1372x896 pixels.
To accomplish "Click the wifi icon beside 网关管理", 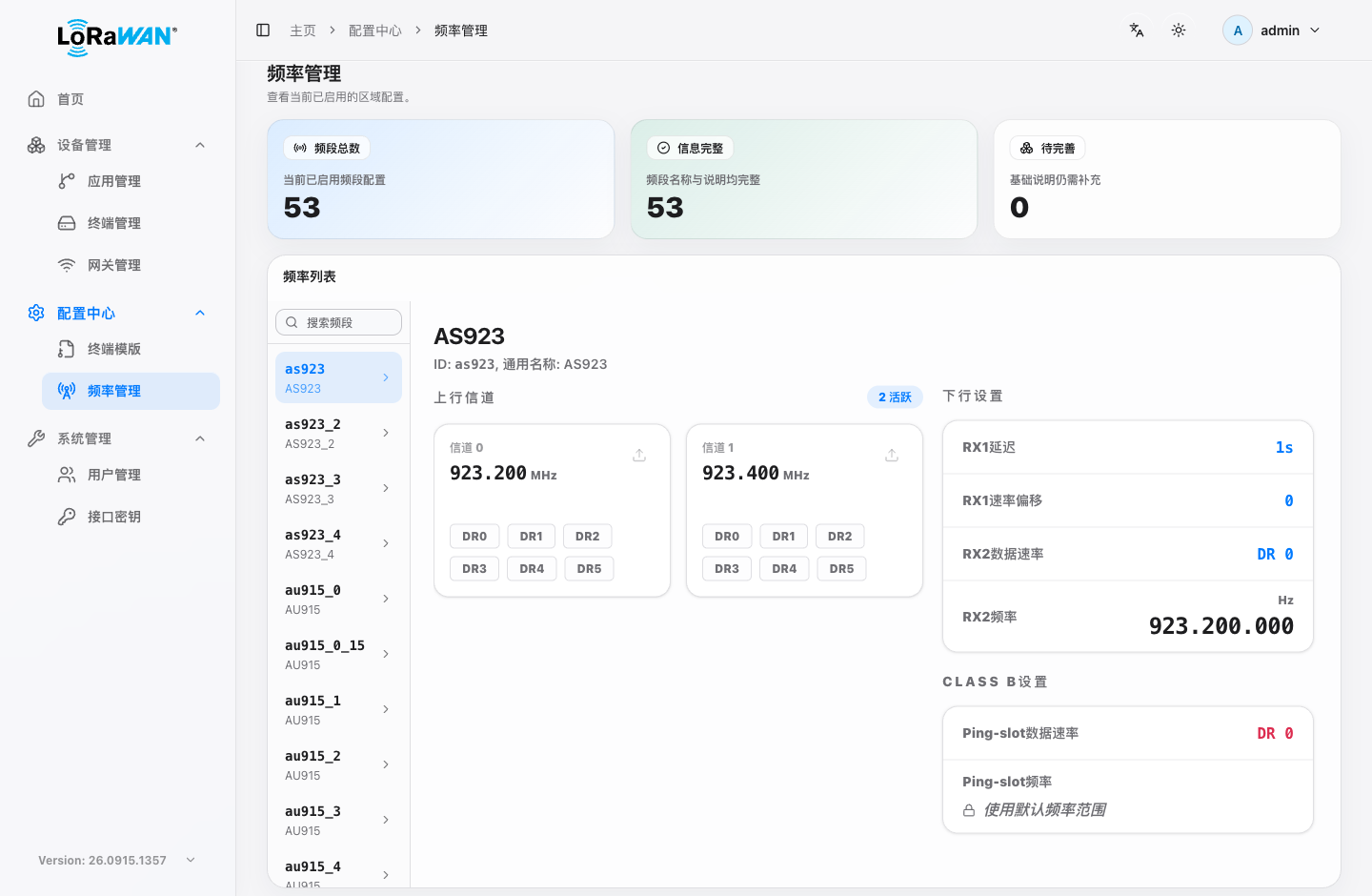I will click(x=67, y=265).
